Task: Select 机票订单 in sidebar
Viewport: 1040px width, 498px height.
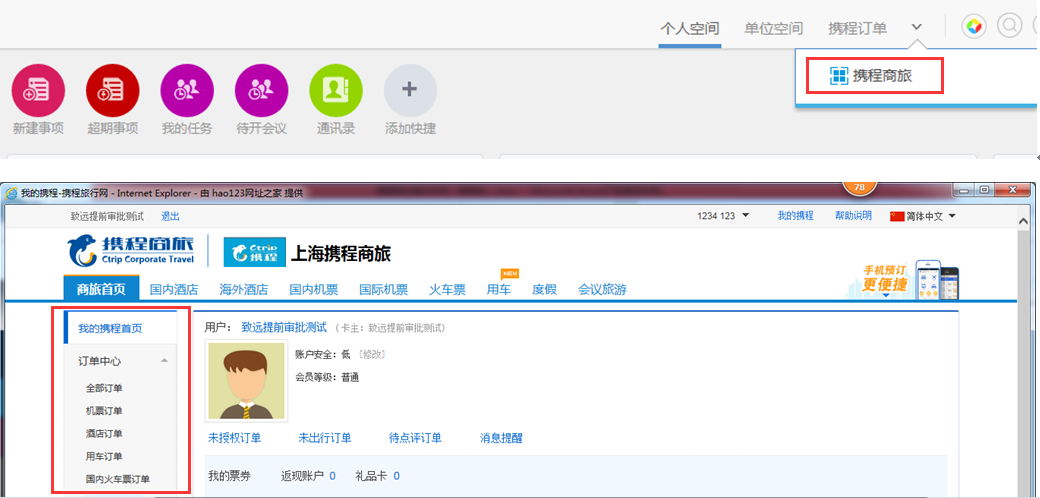Action: pyautogui.click(x=104, y=410)
